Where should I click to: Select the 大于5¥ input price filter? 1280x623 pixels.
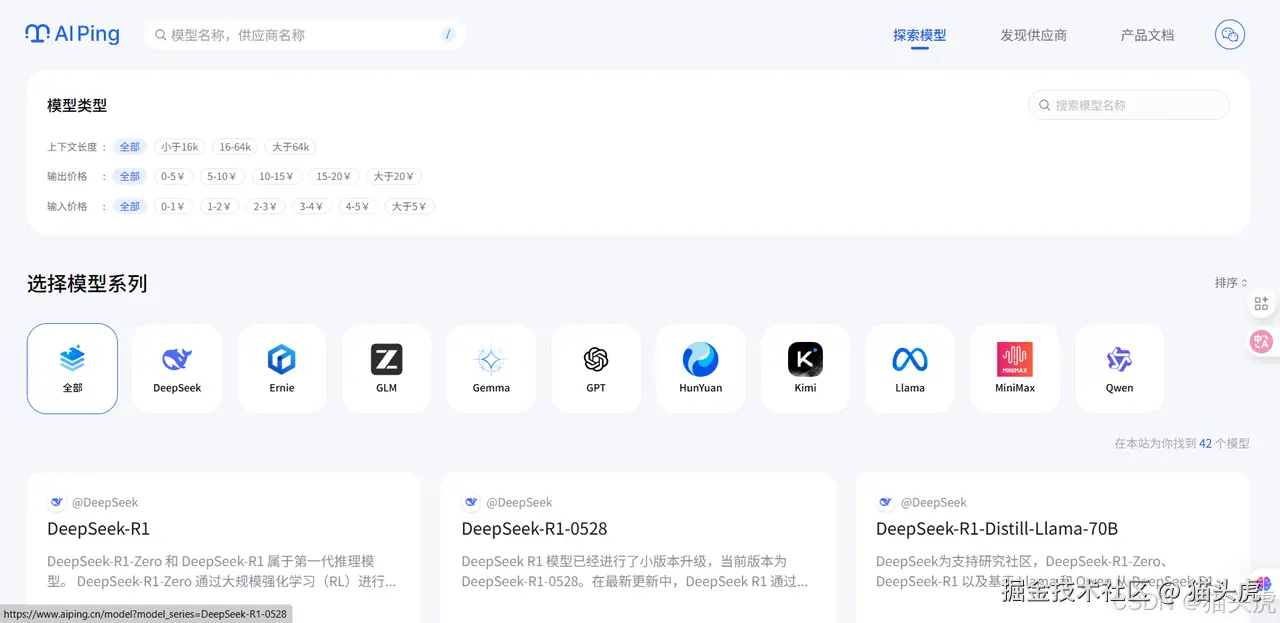coord(409,206)
